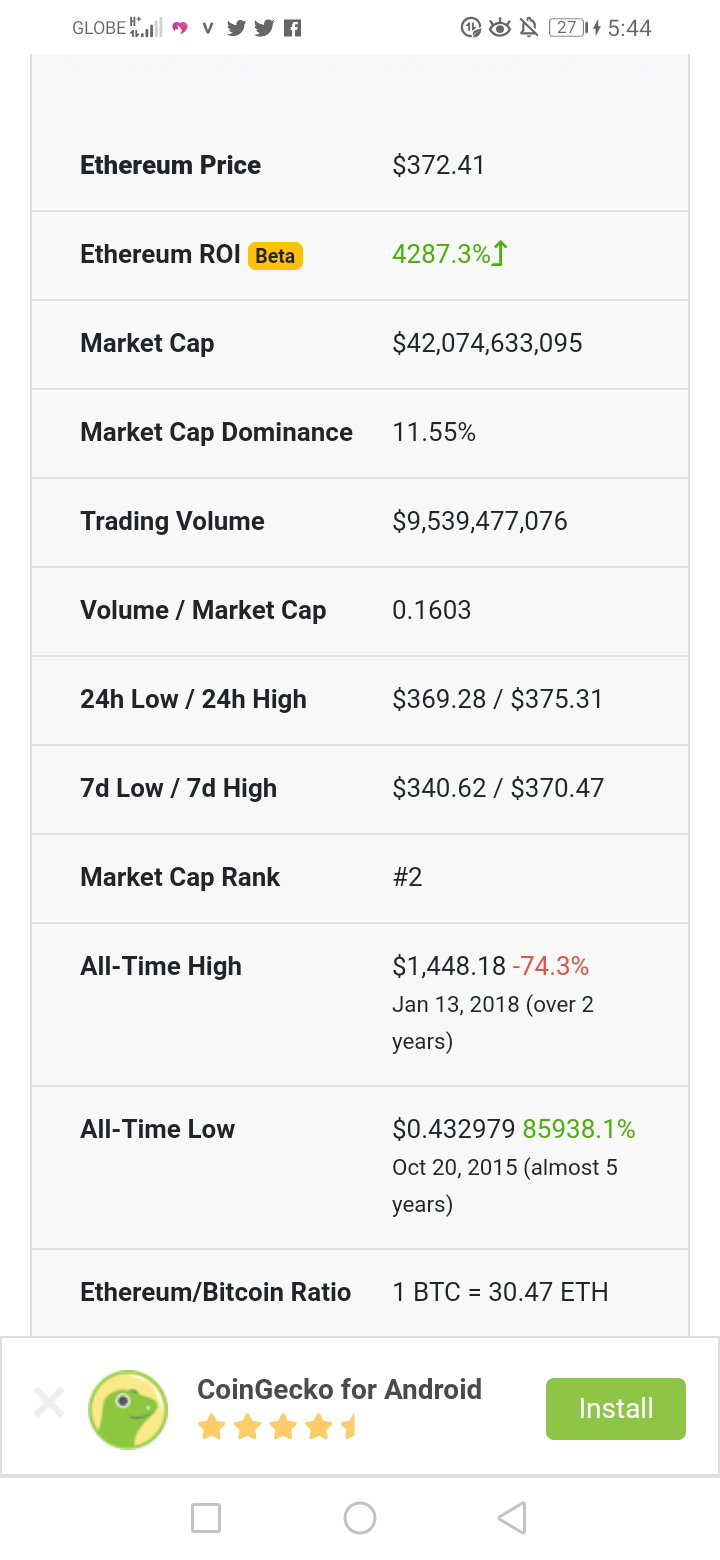Screen dimensions: 720x1560
Task: Tap the All-Time High -74.3% change
Action: coord(550,966)
